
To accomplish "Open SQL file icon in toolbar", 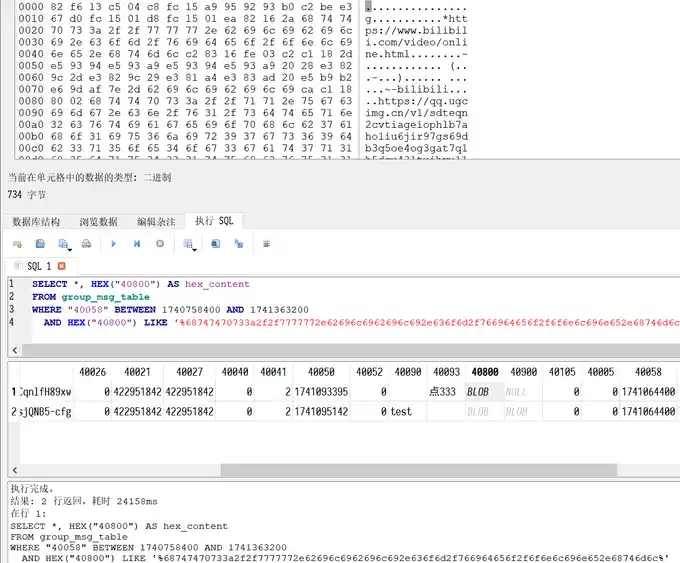I will (40, 244).
